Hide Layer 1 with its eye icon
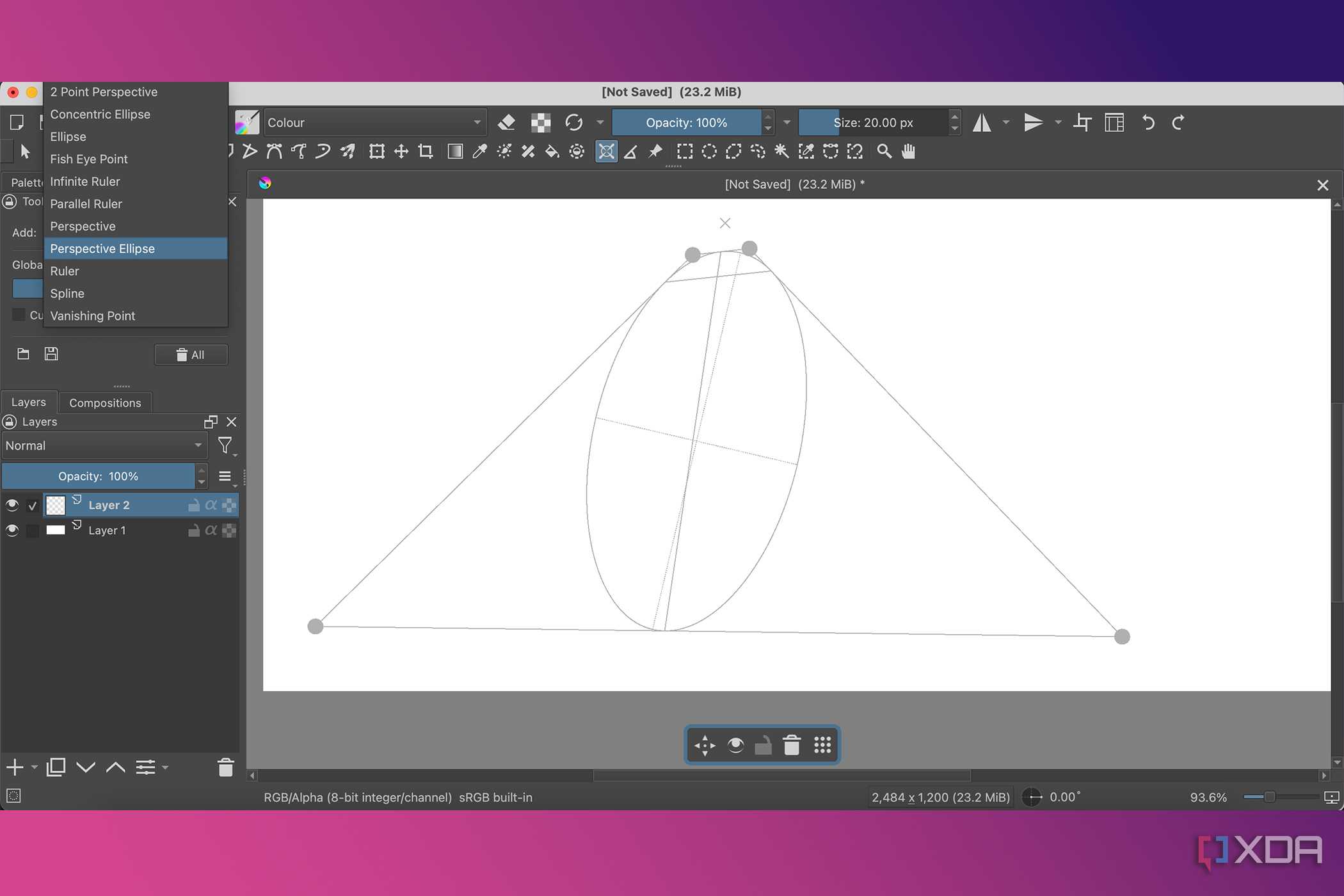 pyautogui.click(x=12, y=530)
